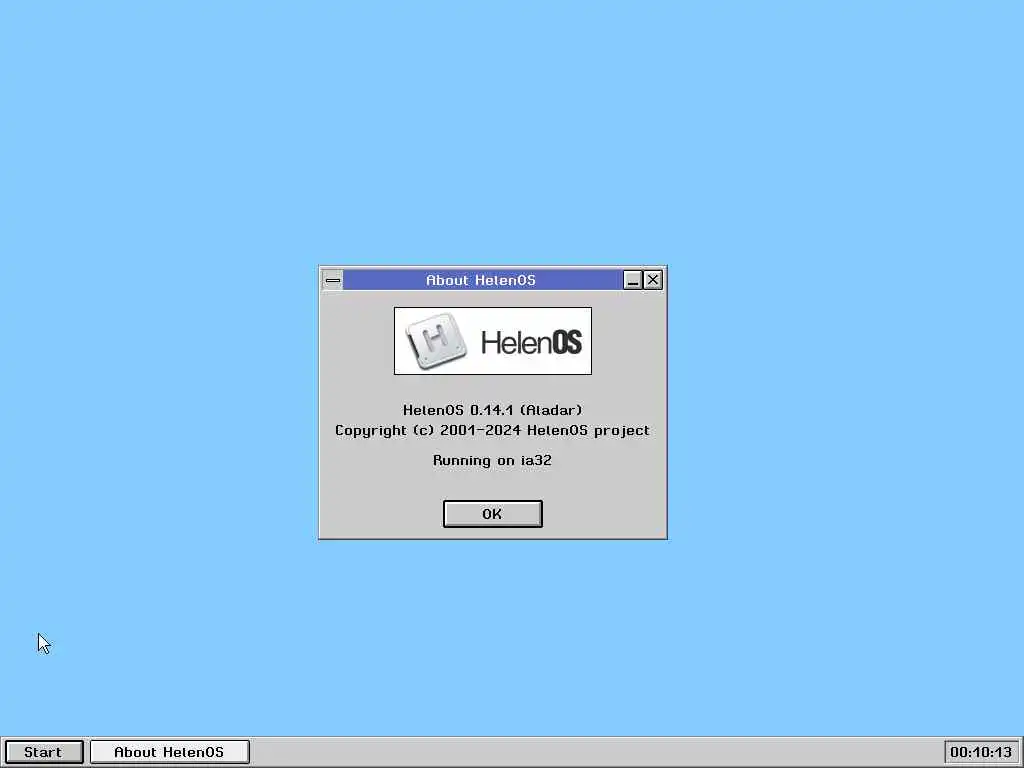Click the 'Copyright (c) 2001-2024 HelenOS project' line
1024x768 pixels.
492,430
